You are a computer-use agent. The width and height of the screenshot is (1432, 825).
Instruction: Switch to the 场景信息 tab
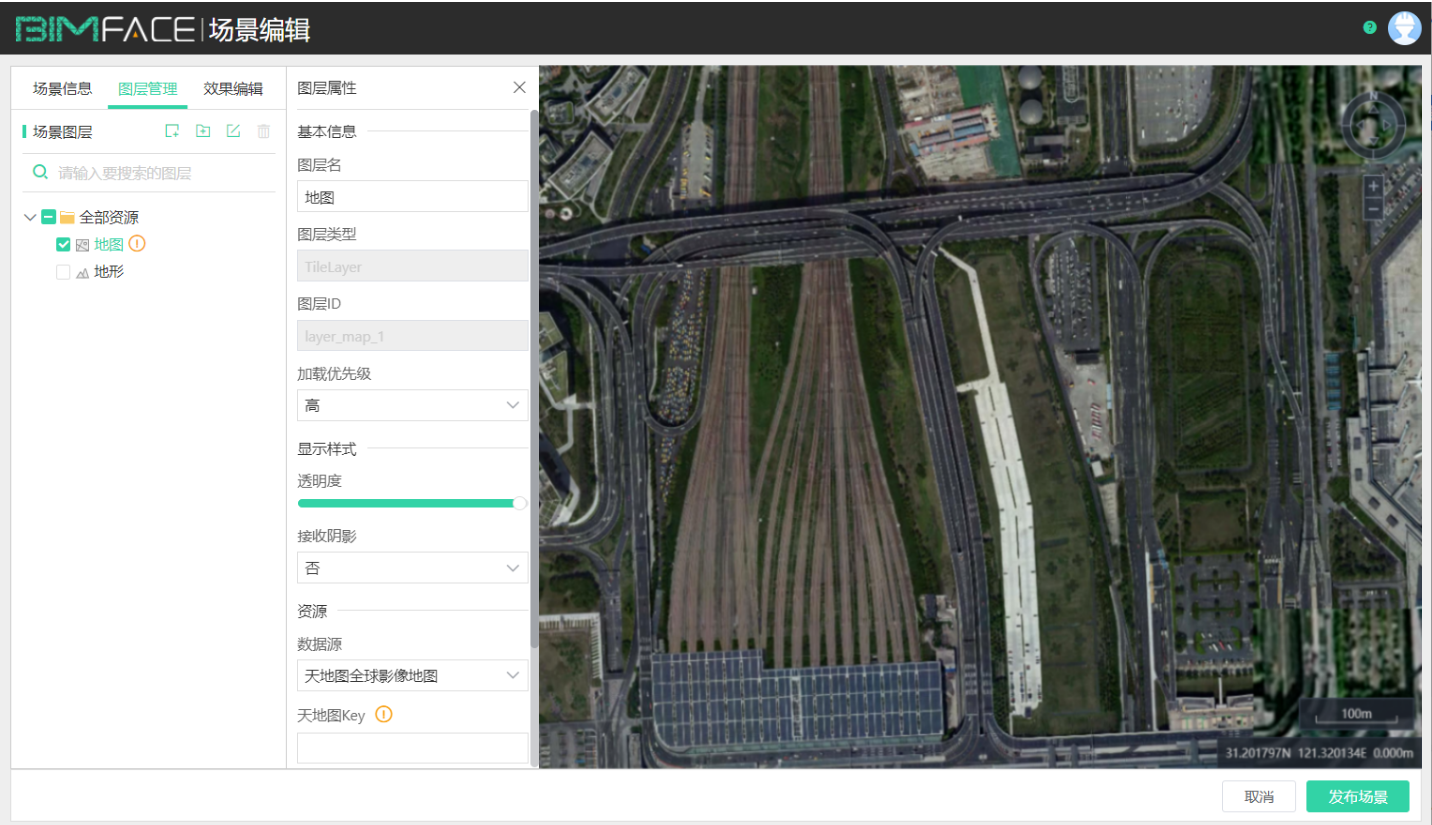click(62, 88)
